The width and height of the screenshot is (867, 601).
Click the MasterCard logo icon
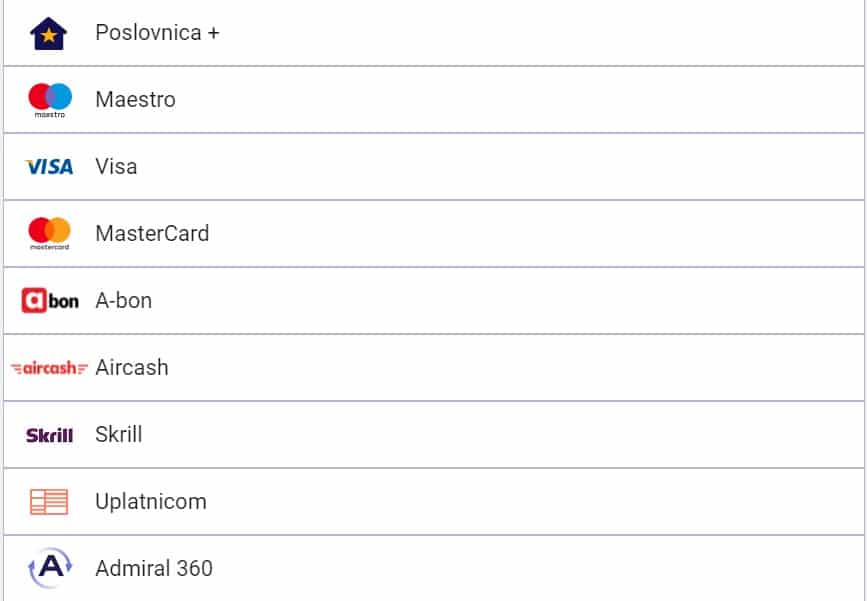pyautogui.click(x=49, y=234)
